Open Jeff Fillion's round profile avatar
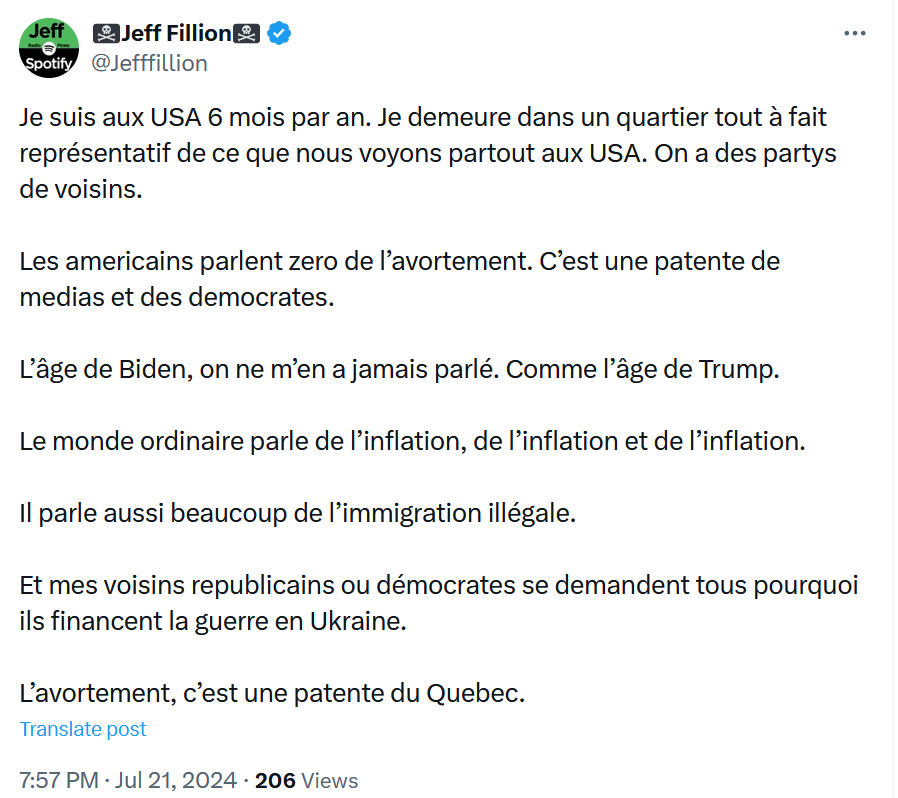 [49, 48]
